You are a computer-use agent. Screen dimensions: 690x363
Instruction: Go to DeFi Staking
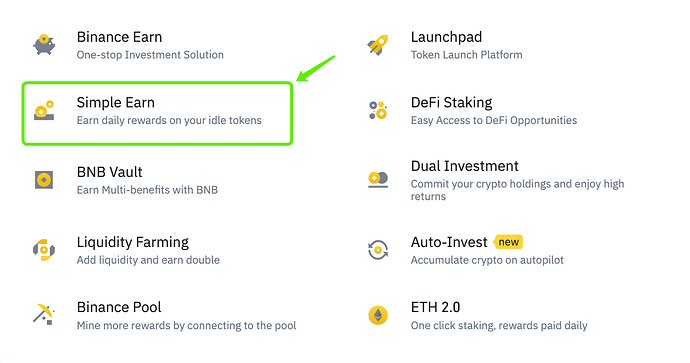pos(451,103)
